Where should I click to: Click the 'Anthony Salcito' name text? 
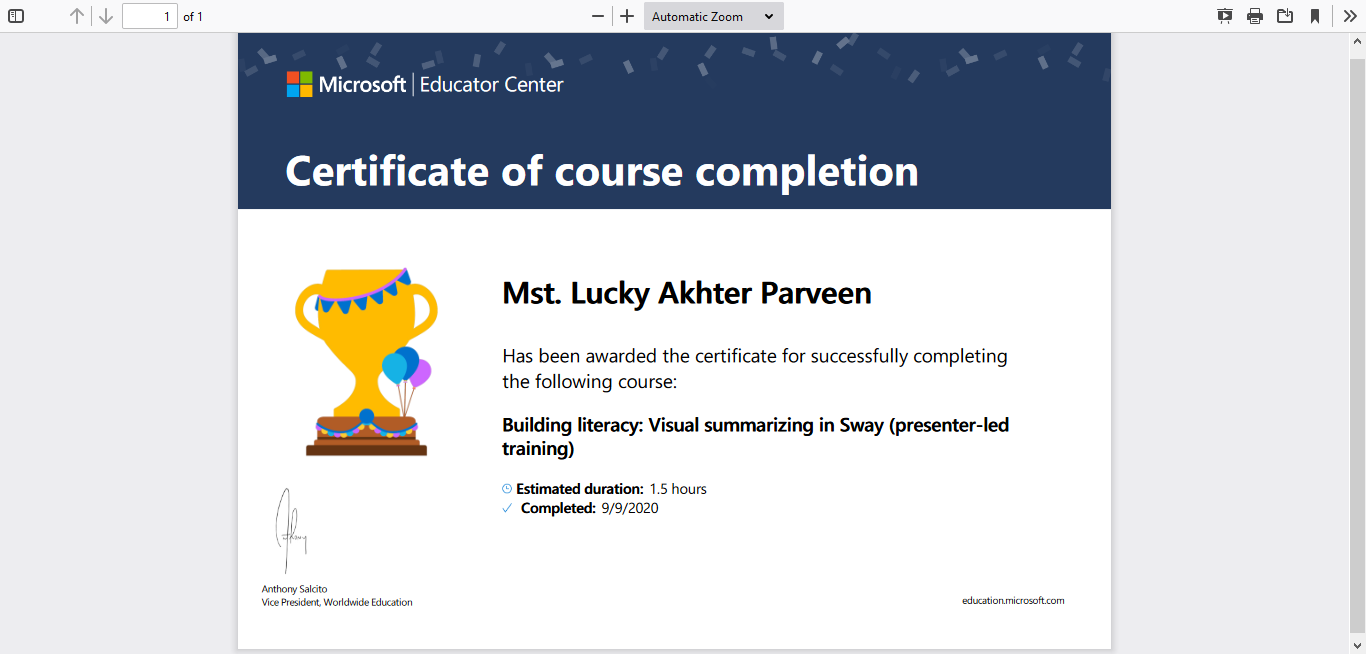(x=295, y=589)
